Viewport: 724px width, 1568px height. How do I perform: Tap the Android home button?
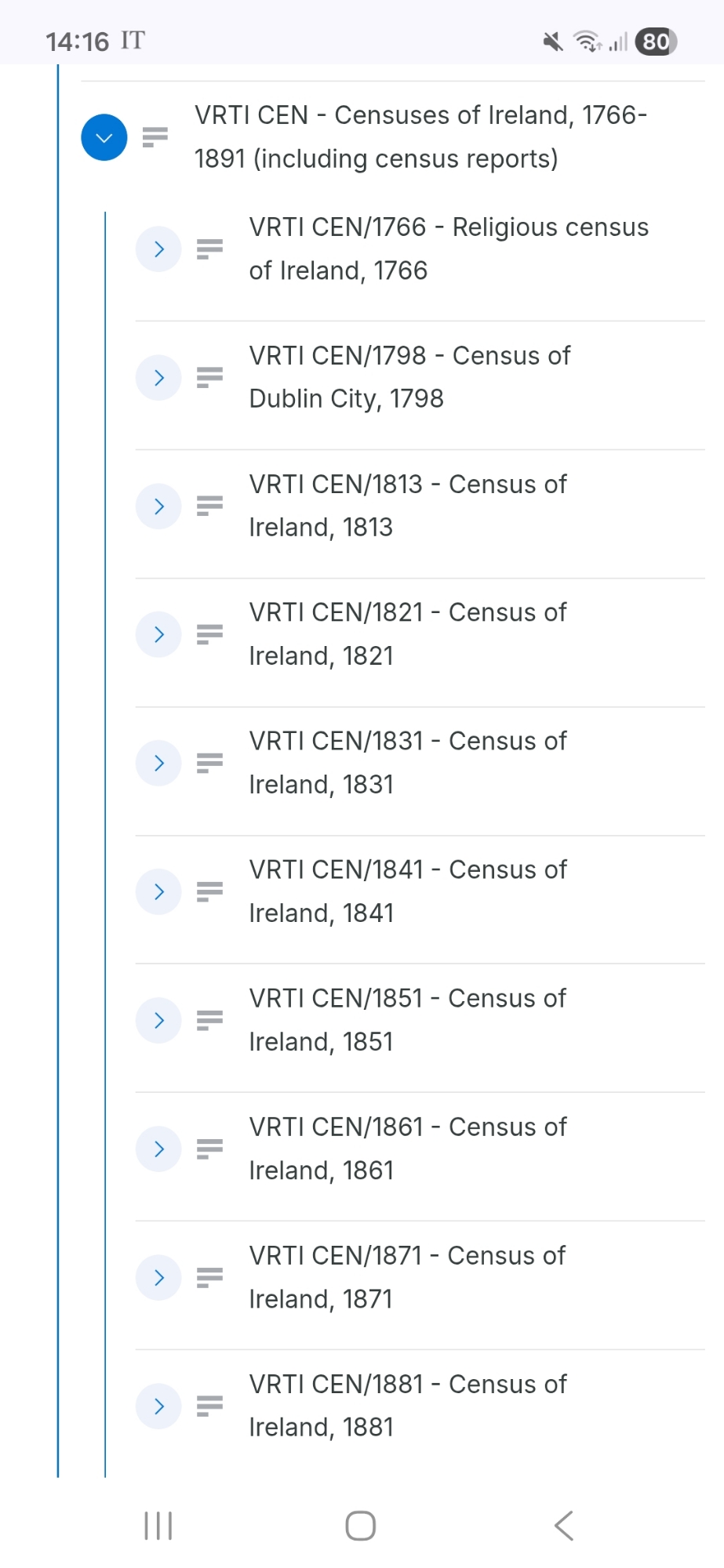[x=361, y=1526]
